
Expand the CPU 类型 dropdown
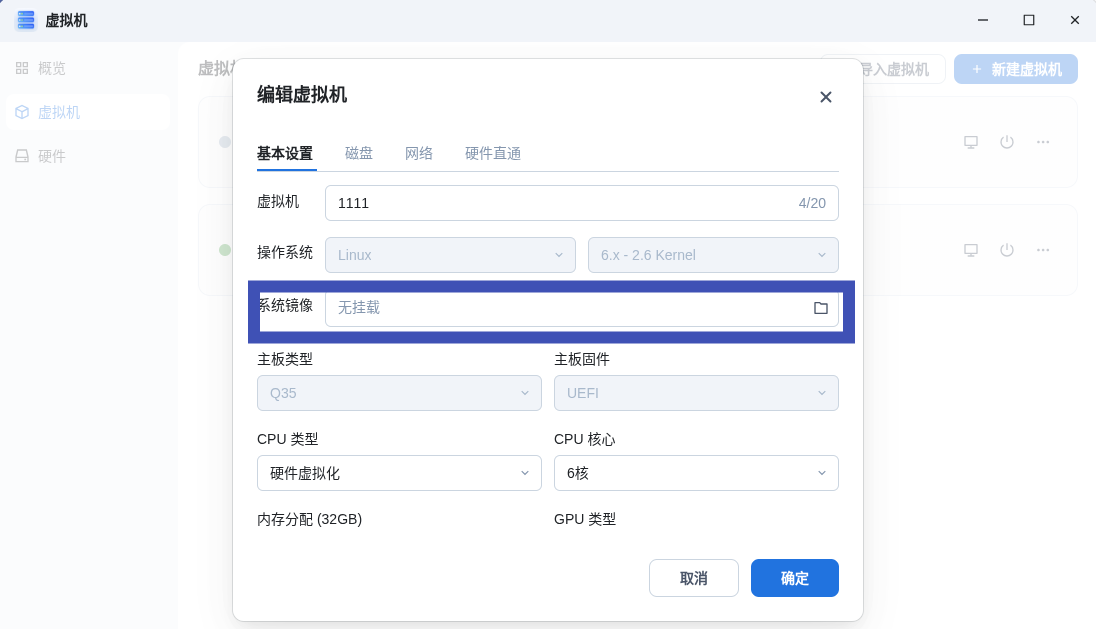coord(399,473)
